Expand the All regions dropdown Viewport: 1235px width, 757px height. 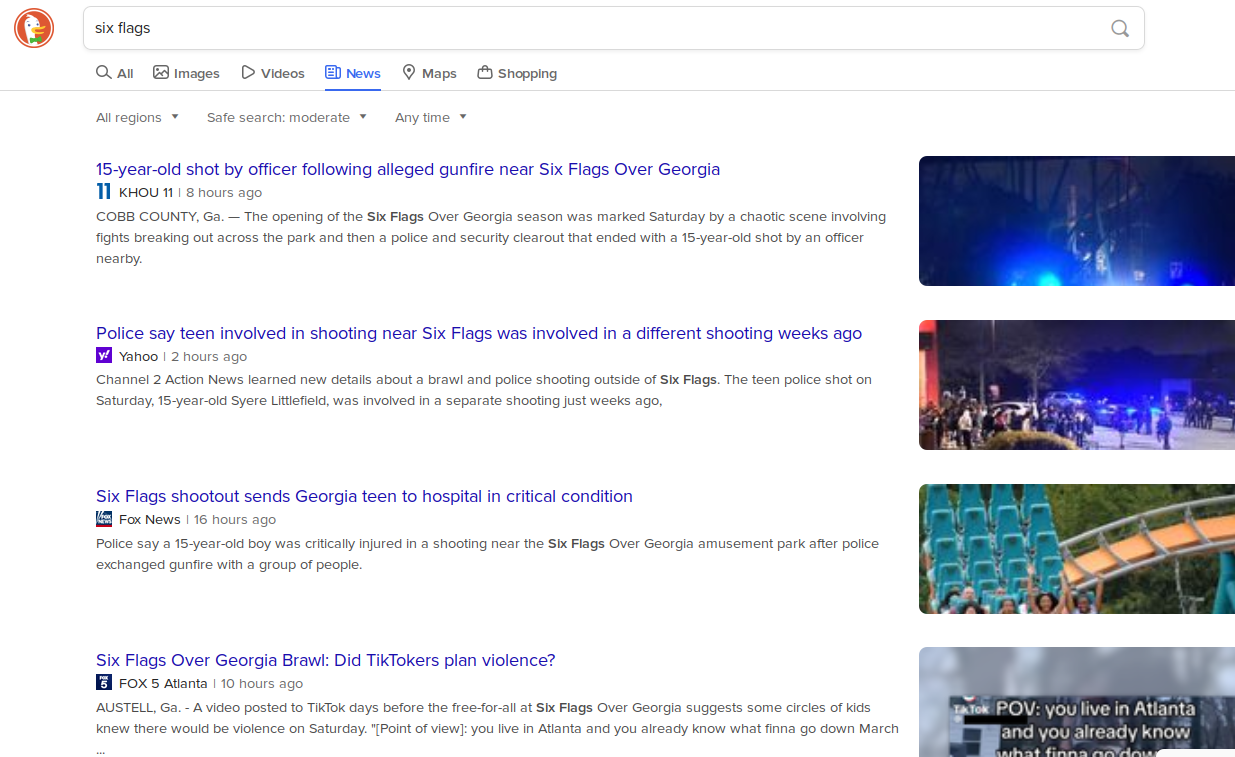click(138, 117)
